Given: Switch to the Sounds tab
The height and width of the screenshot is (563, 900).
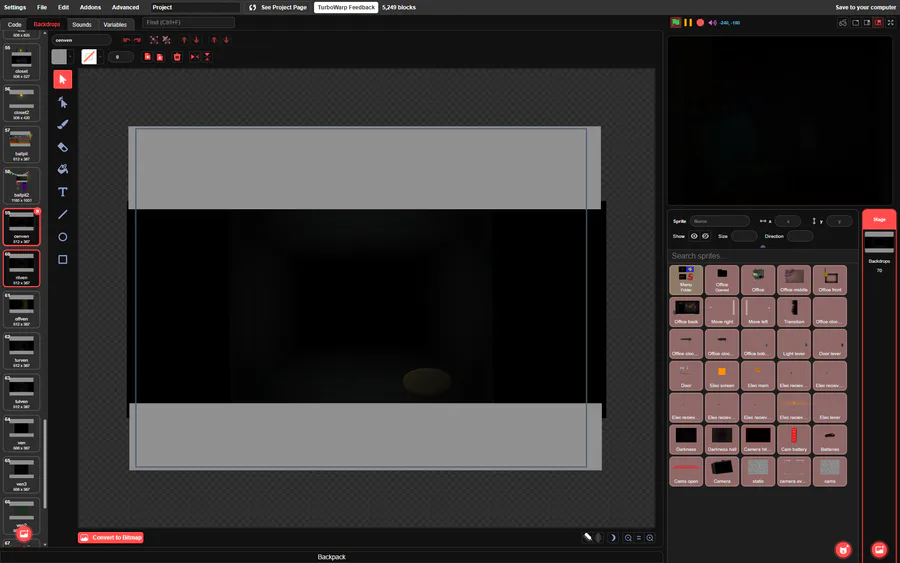Looking at the screenshot, I should click(82, 24).
